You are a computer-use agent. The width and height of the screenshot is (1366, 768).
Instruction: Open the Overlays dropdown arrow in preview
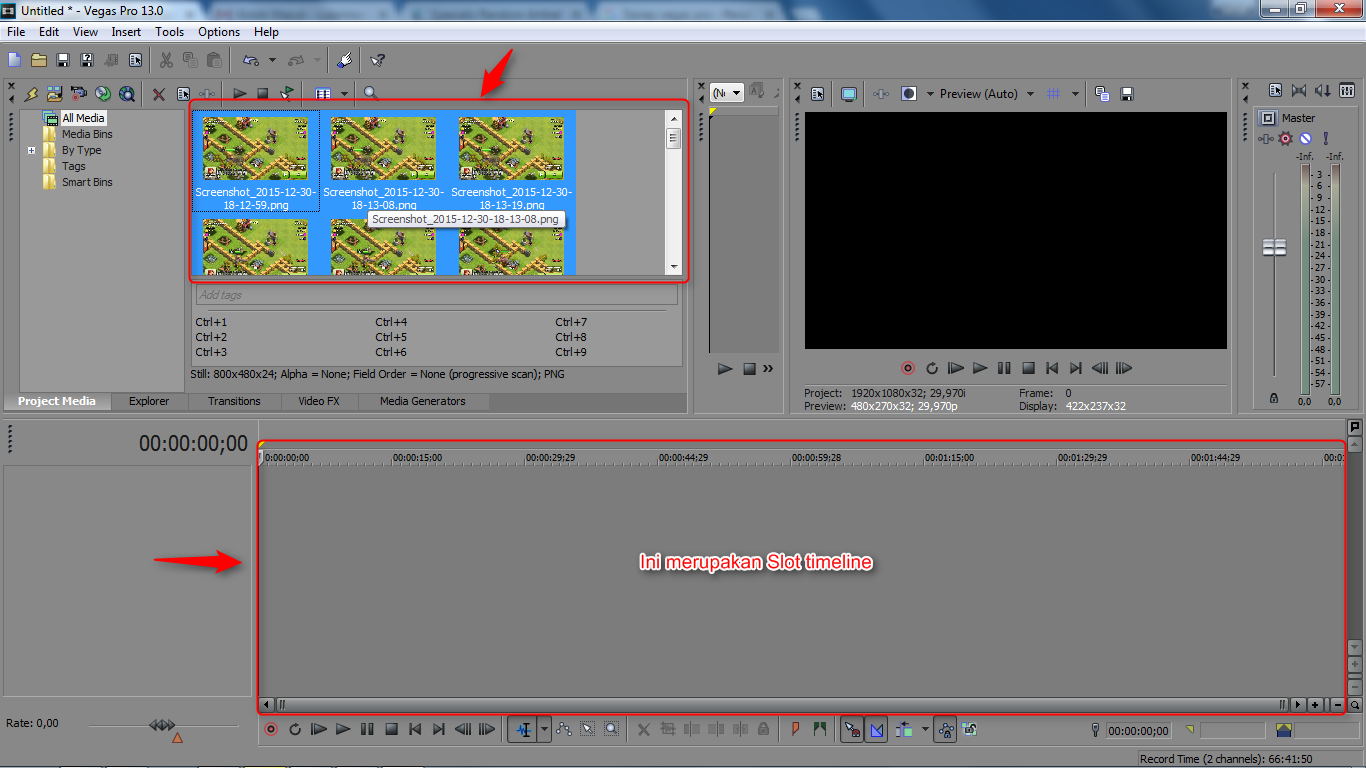coord(1075,94)
